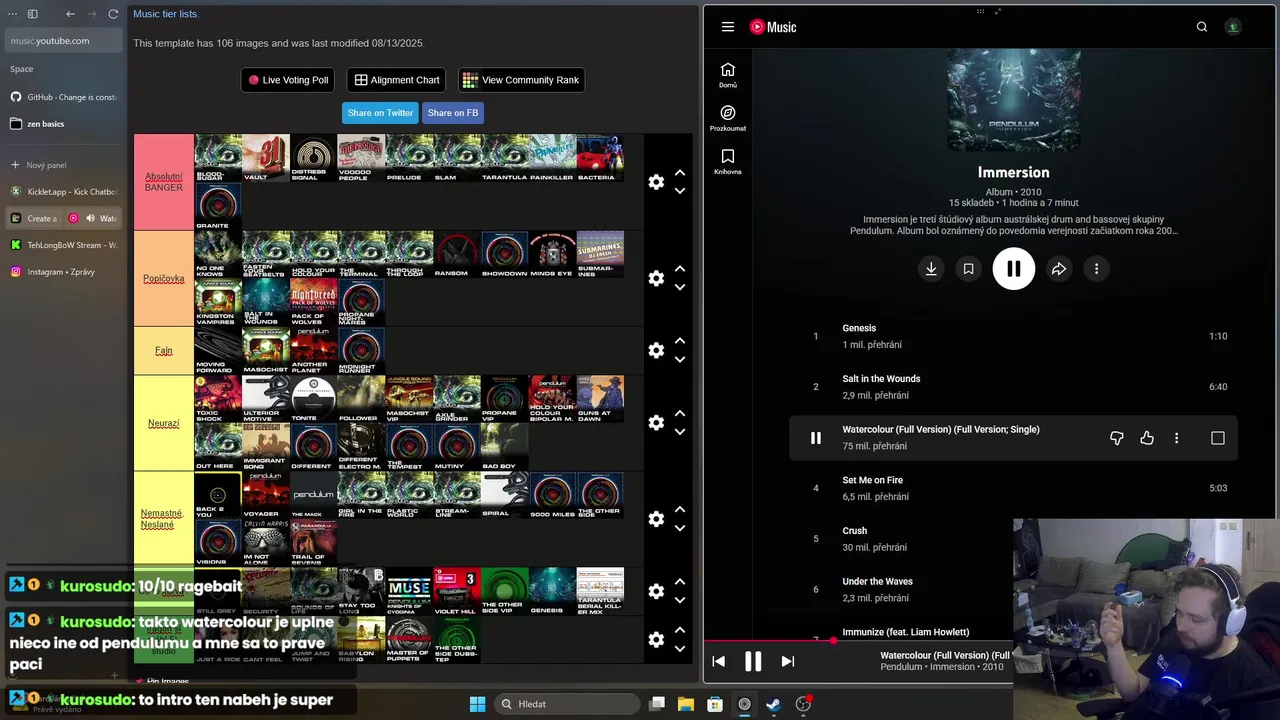Like the Watercolour track
The image size is (1280, 720).
[x=1147, y=438]
